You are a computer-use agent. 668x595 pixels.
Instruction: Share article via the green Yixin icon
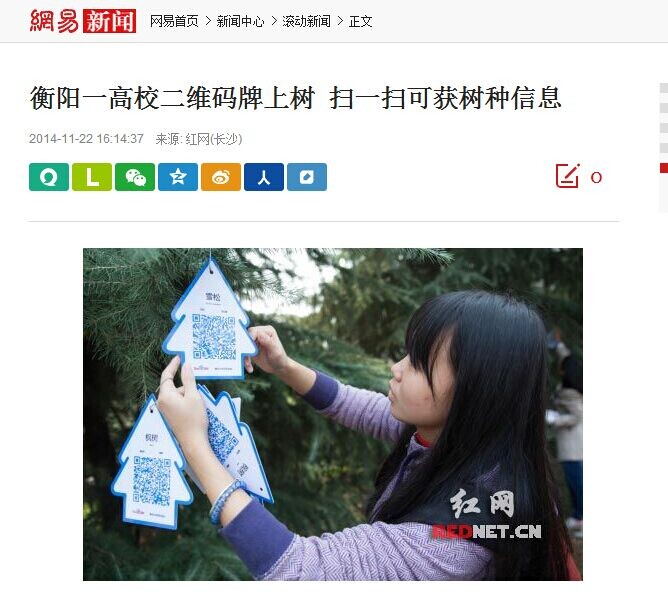49,177
